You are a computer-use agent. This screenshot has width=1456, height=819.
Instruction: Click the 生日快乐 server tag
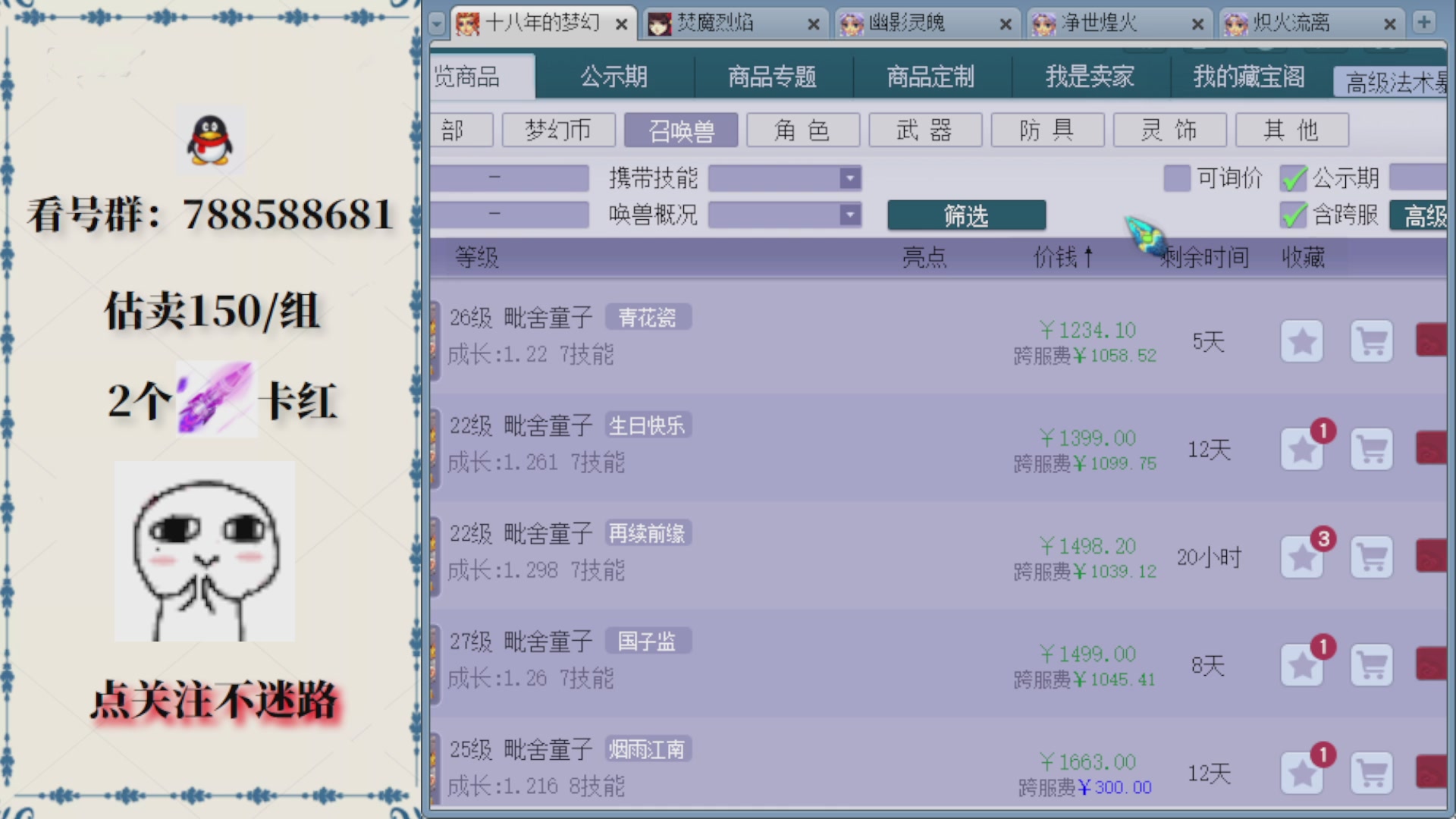(648, 425)
